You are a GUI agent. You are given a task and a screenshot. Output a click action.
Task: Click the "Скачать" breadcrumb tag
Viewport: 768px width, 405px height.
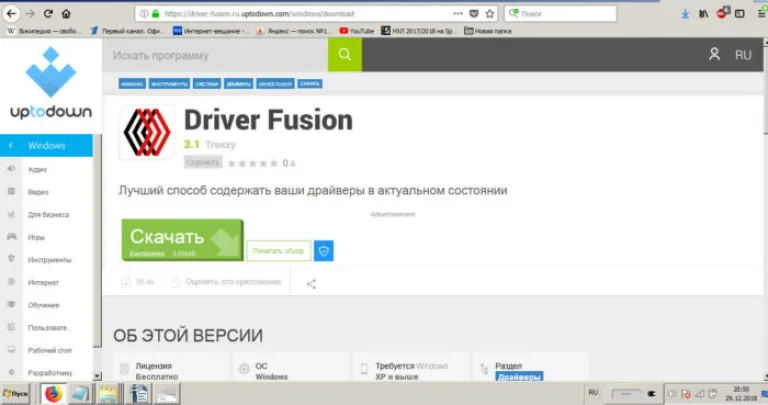tap(310, 84)
